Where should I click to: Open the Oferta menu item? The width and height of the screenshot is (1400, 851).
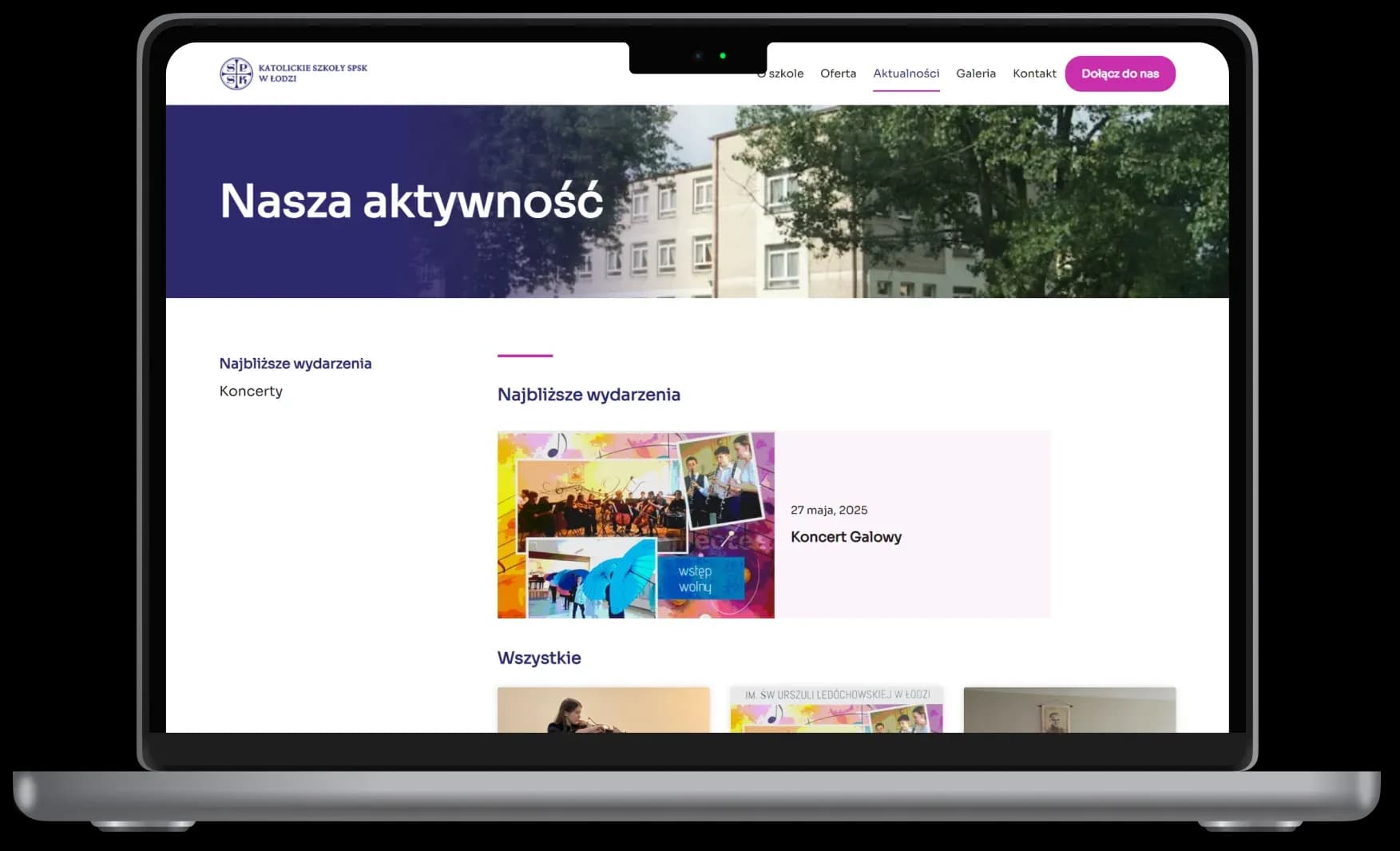tap(838, 74)
